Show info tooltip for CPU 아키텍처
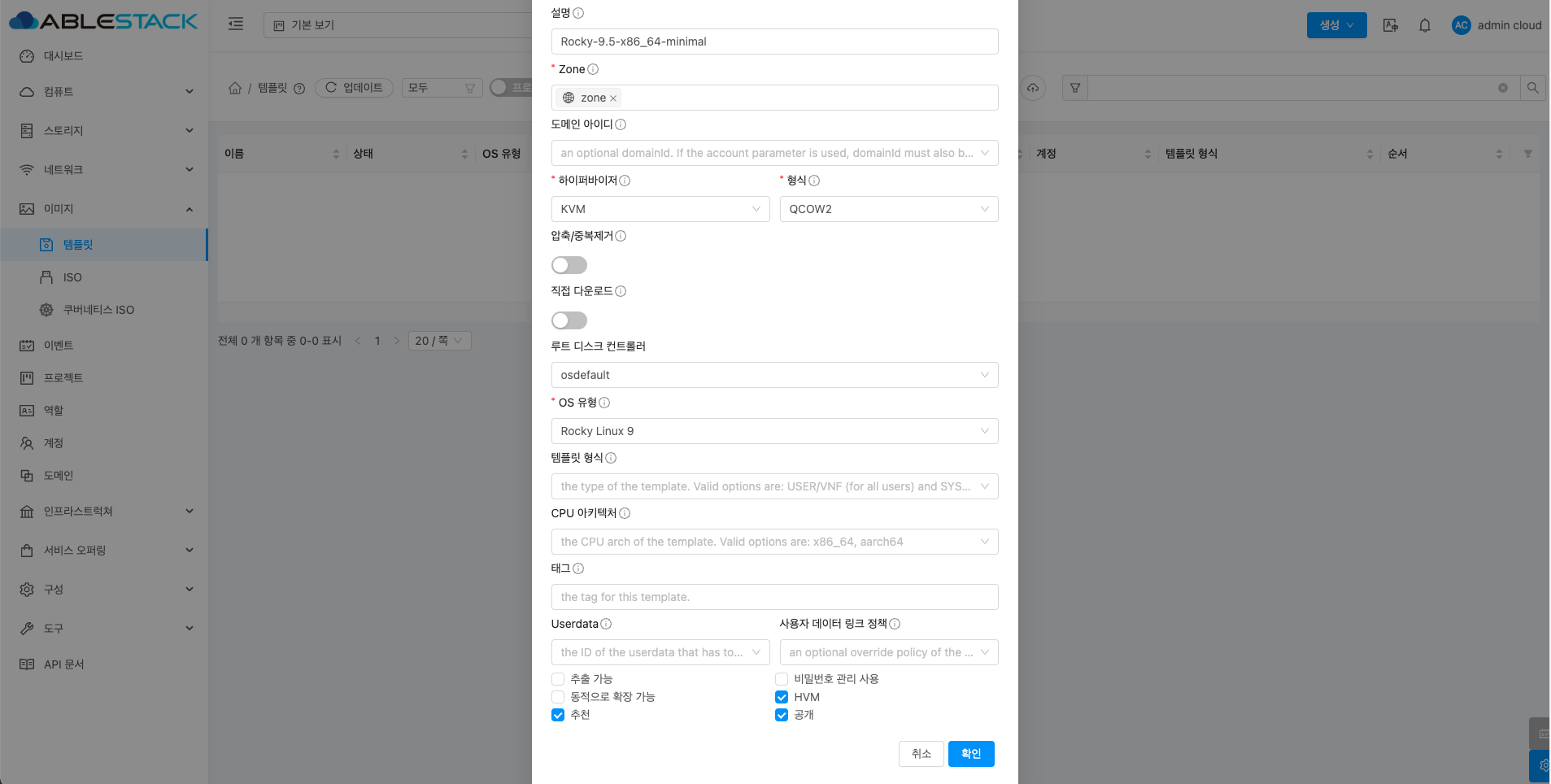The image size is (1551, 784). click(x=625, y=513)
